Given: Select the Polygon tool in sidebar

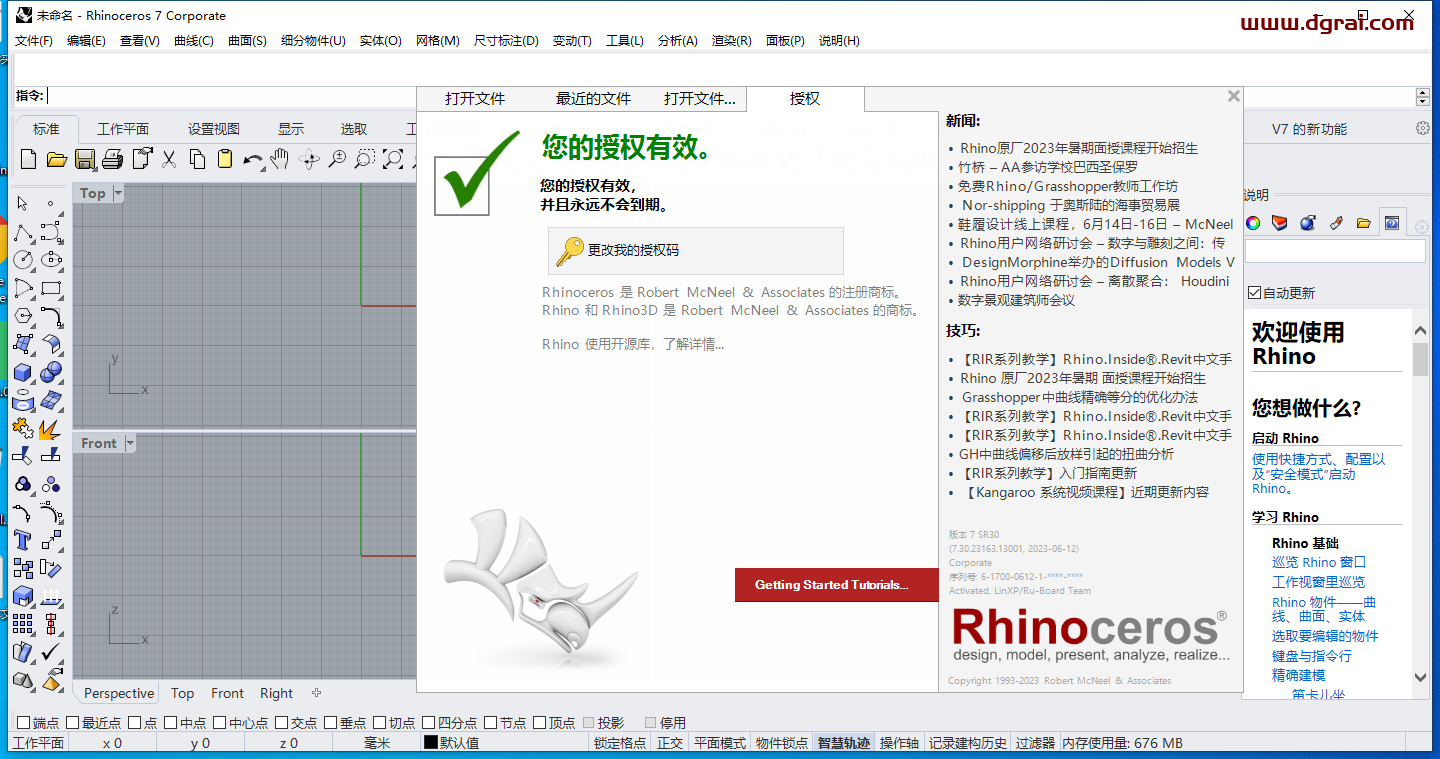Looking at the screenshot, I should pyautogui.click(x=23, y=316).
